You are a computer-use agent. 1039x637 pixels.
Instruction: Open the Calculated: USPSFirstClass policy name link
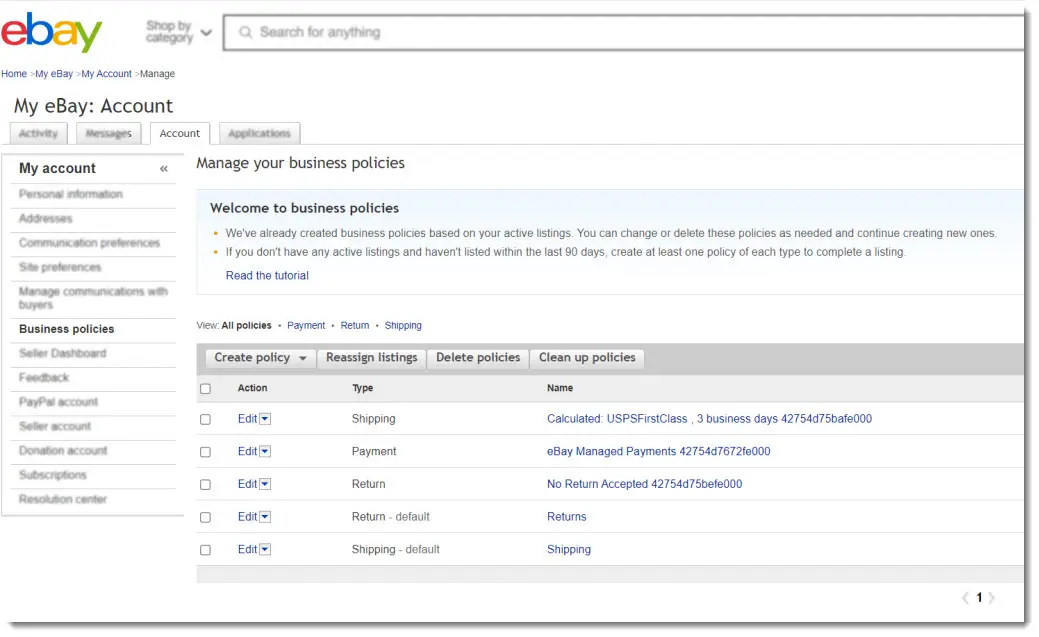coord(709,419)
